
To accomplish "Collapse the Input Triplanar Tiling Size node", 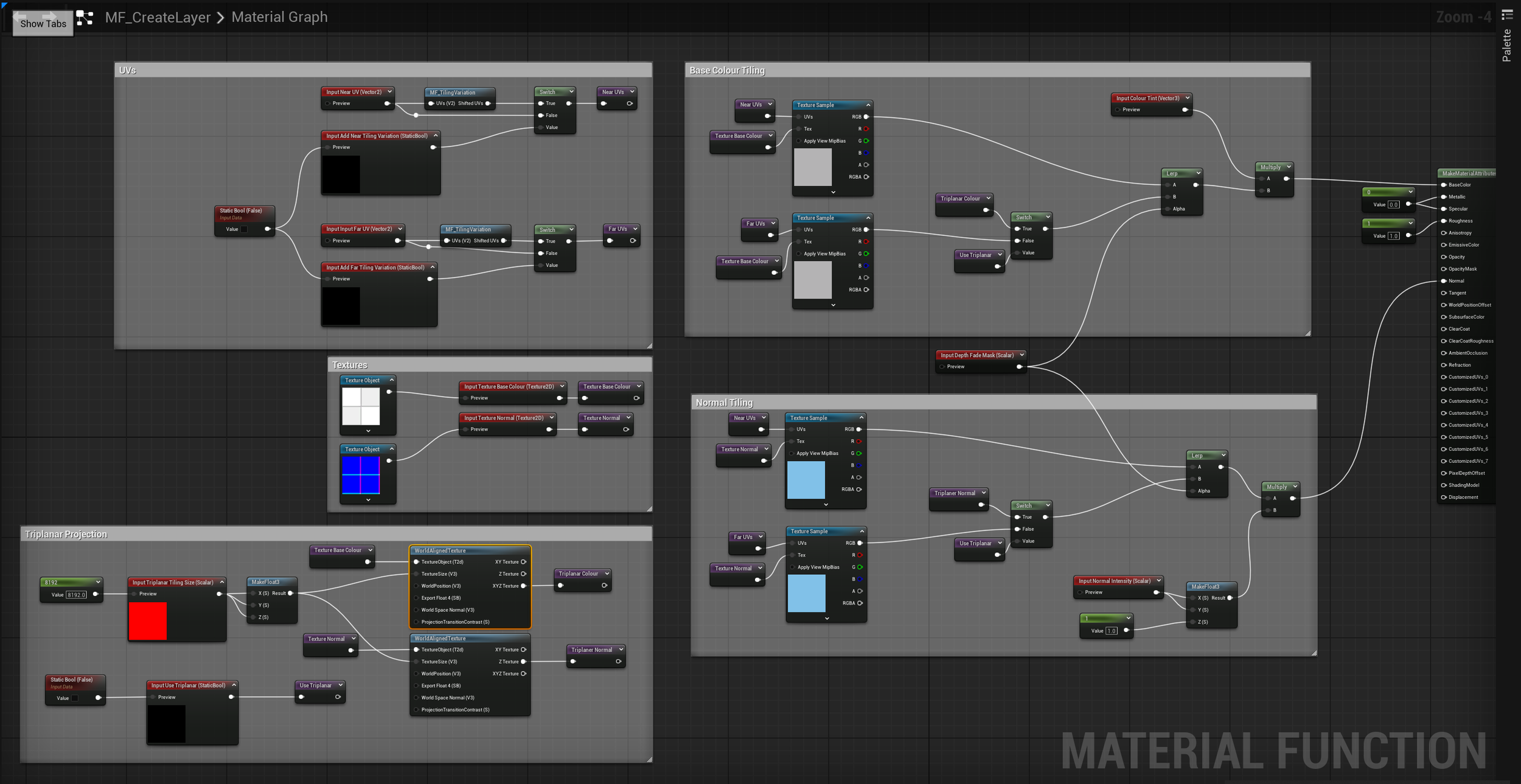I will [x=221, y=582].
